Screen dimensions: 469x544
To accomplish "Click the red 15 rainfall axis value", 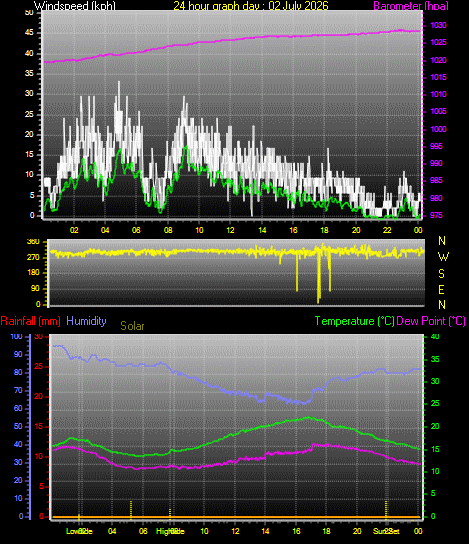I will point(39,426).
